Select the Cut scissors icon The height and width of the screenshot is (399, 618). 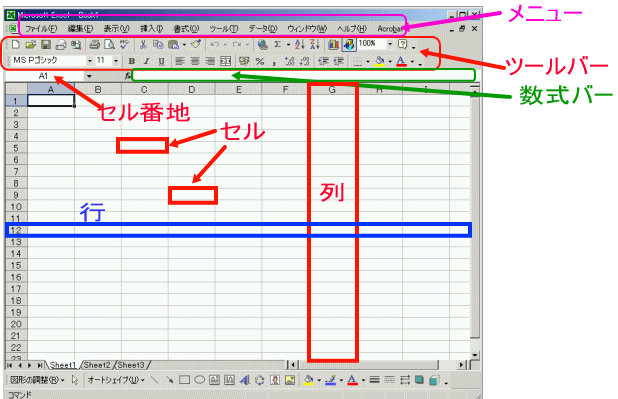pos(143,45)
